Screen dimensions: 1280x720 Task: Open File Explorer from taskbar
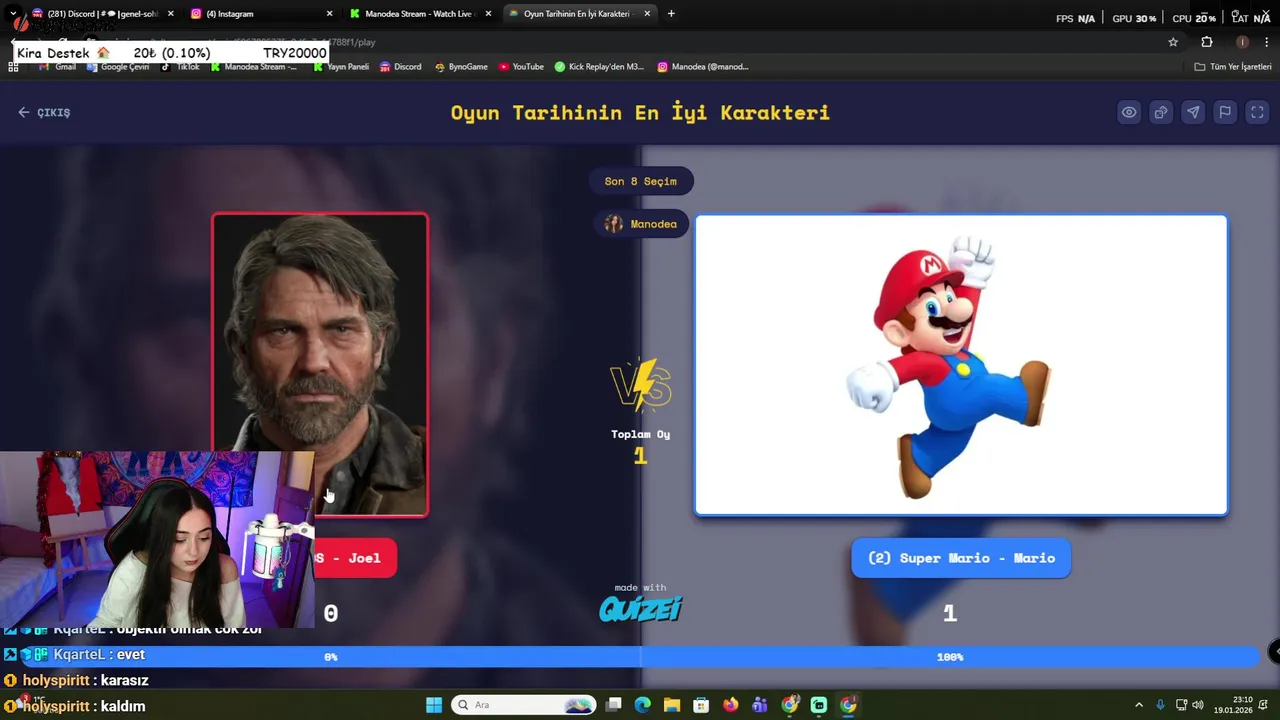tap(672, 705)
